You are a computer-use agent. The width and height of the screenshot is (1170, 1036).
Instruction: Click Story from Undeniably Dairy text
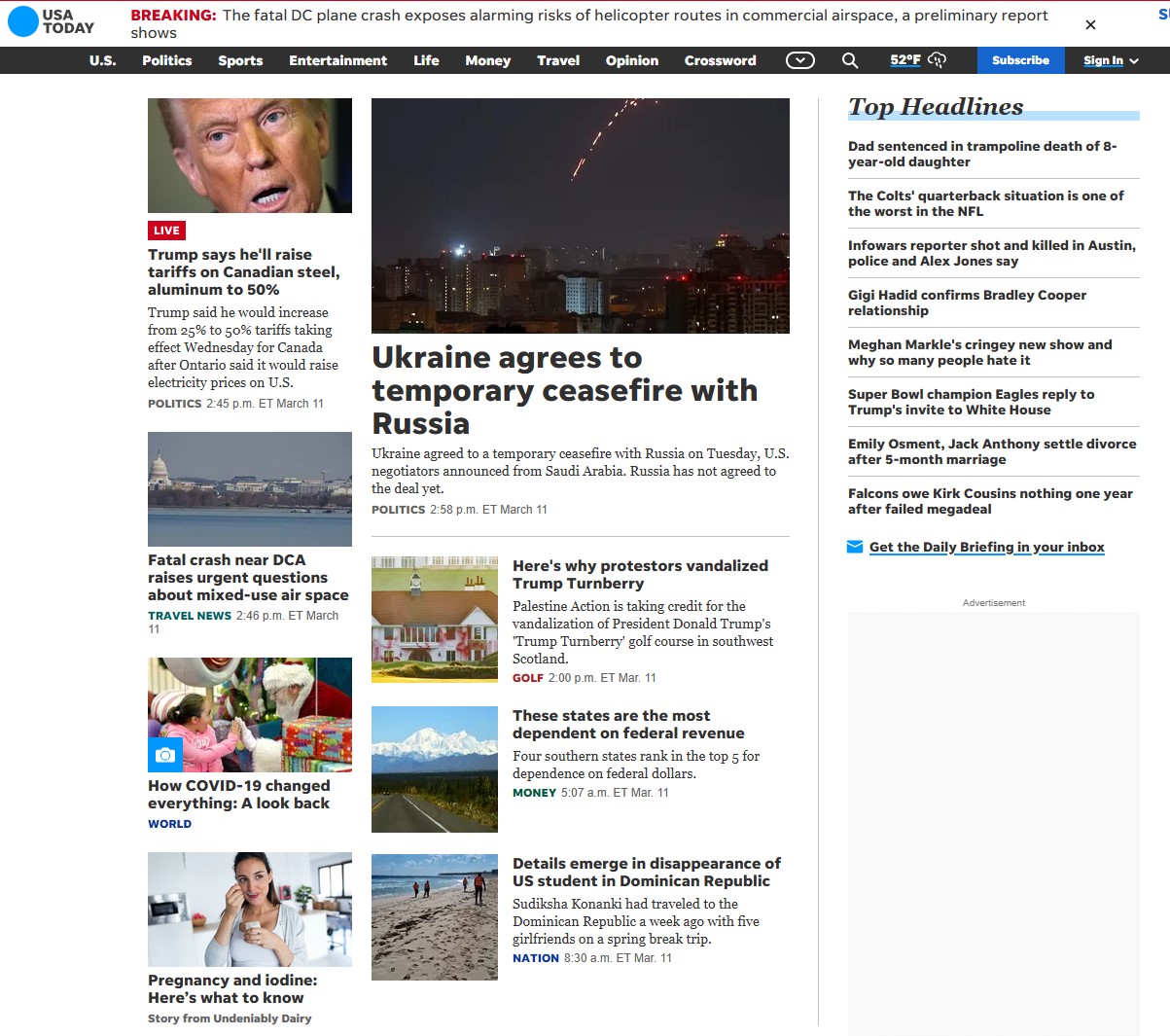(230, 1018)
